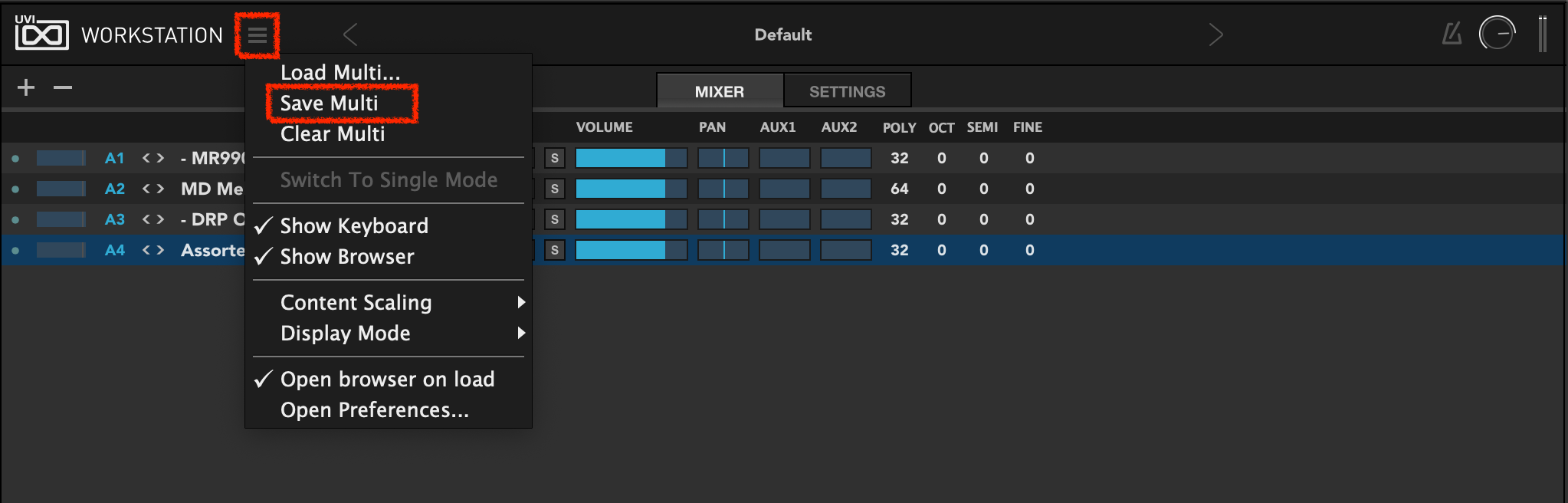Remove a part with minus icon
This screenshot has width=1568, height=503.
[63, 87]
